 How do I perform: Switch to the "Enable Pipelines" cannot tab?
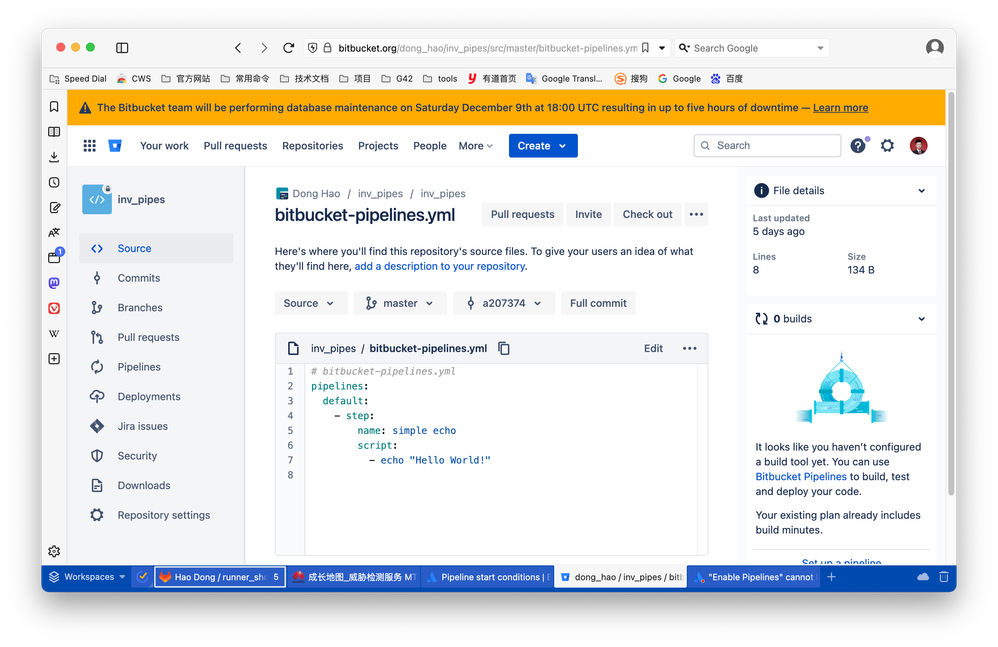(x=754, y=577)
